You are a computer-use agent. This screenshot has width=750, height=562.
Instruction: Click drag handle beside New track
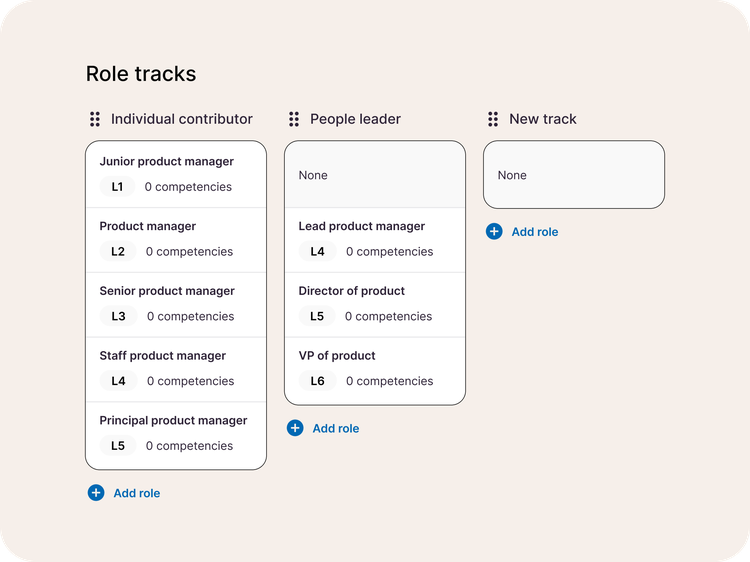(493, 119)
